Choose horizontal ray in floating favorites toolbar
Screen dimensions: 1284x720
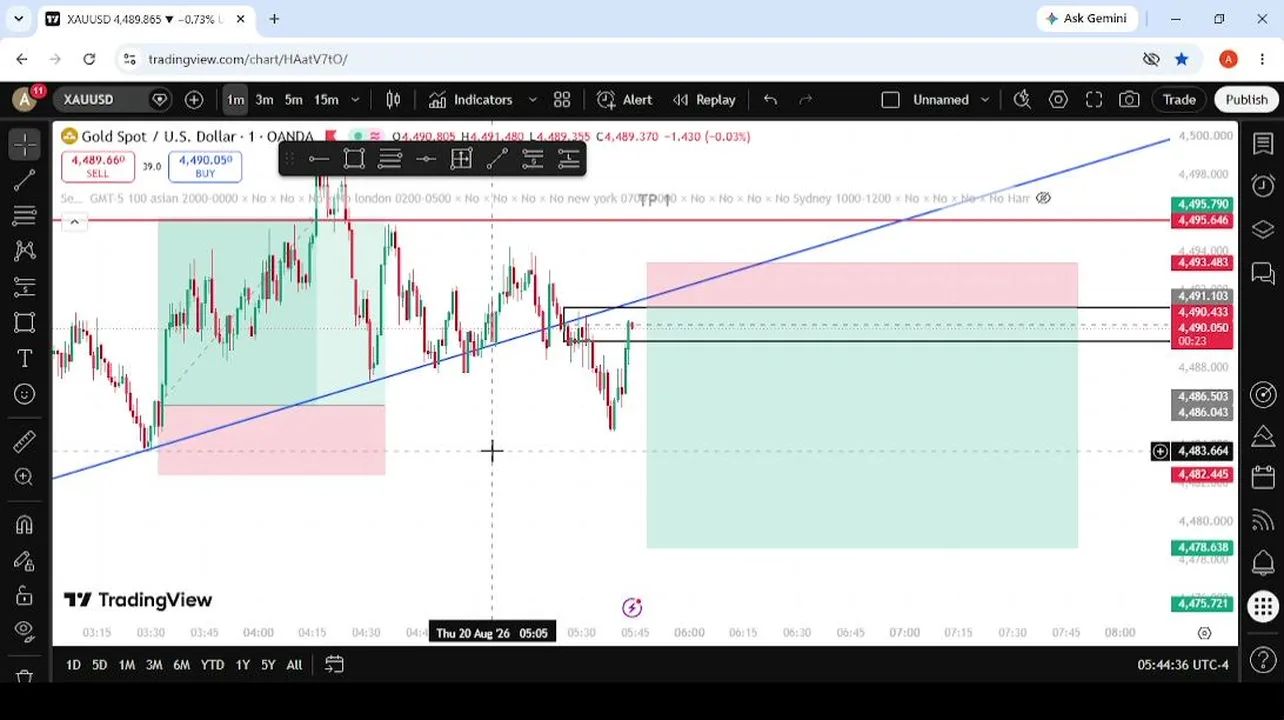[318, 158]
